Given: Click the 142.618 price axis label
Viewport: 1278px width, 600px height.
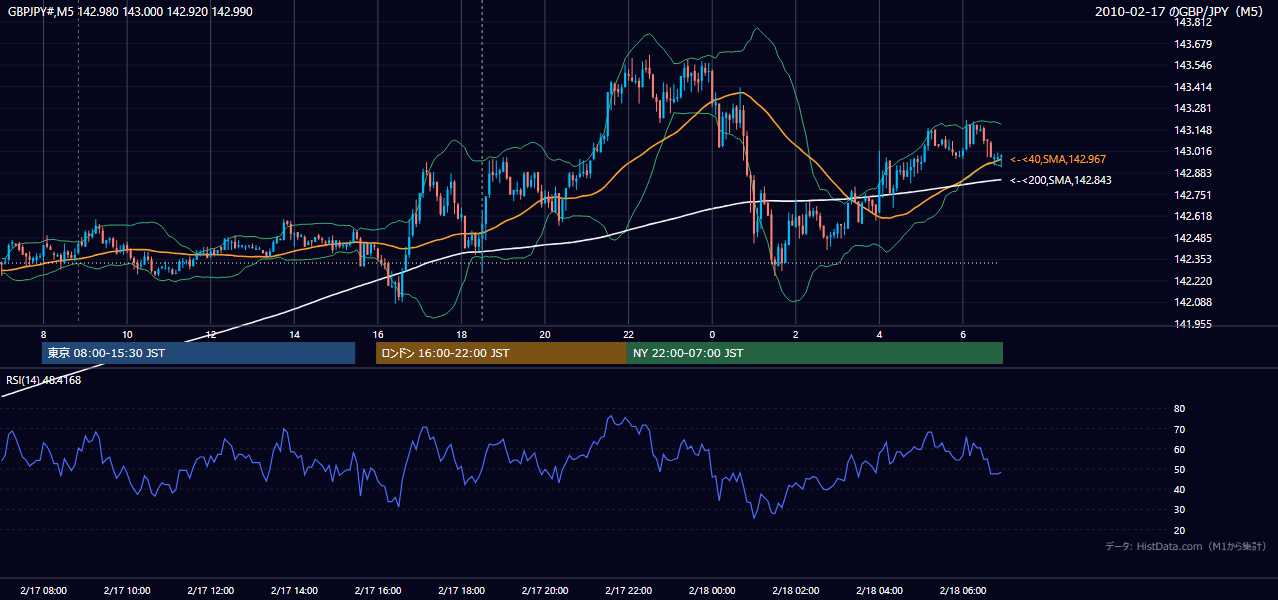Looking at the screenshot, I should point(1193,216).
